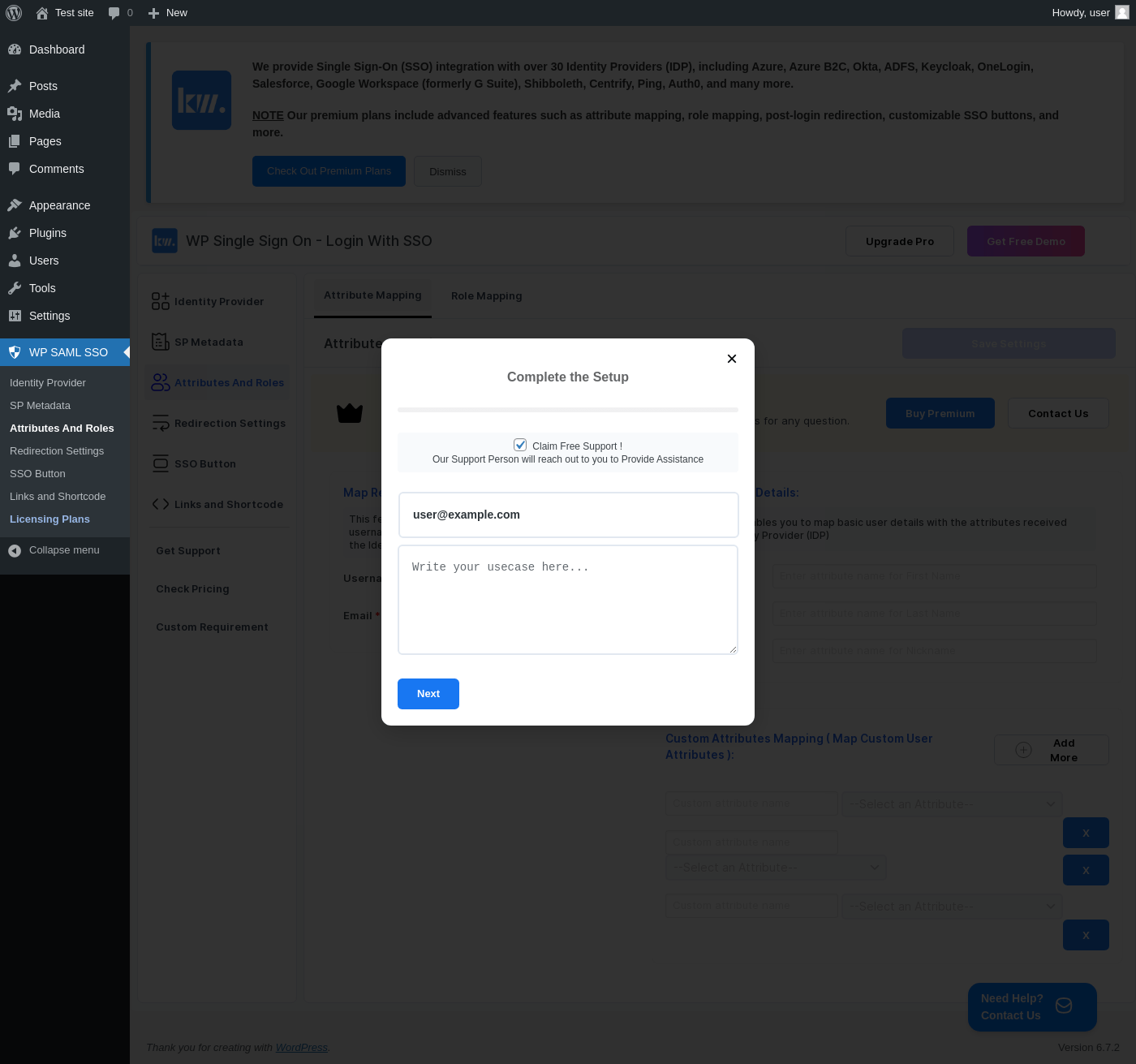
Task: Switch to the Role Mapping tab
Action: 487,296
